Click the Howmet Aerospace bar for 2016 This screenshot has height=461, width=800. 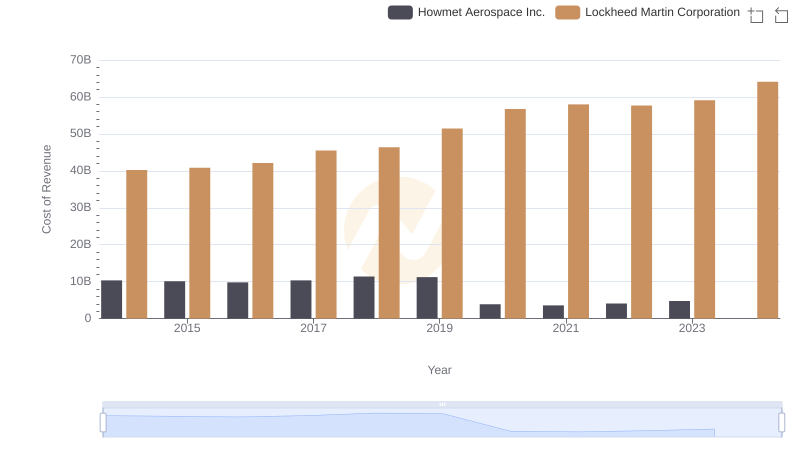coord(238,300)
